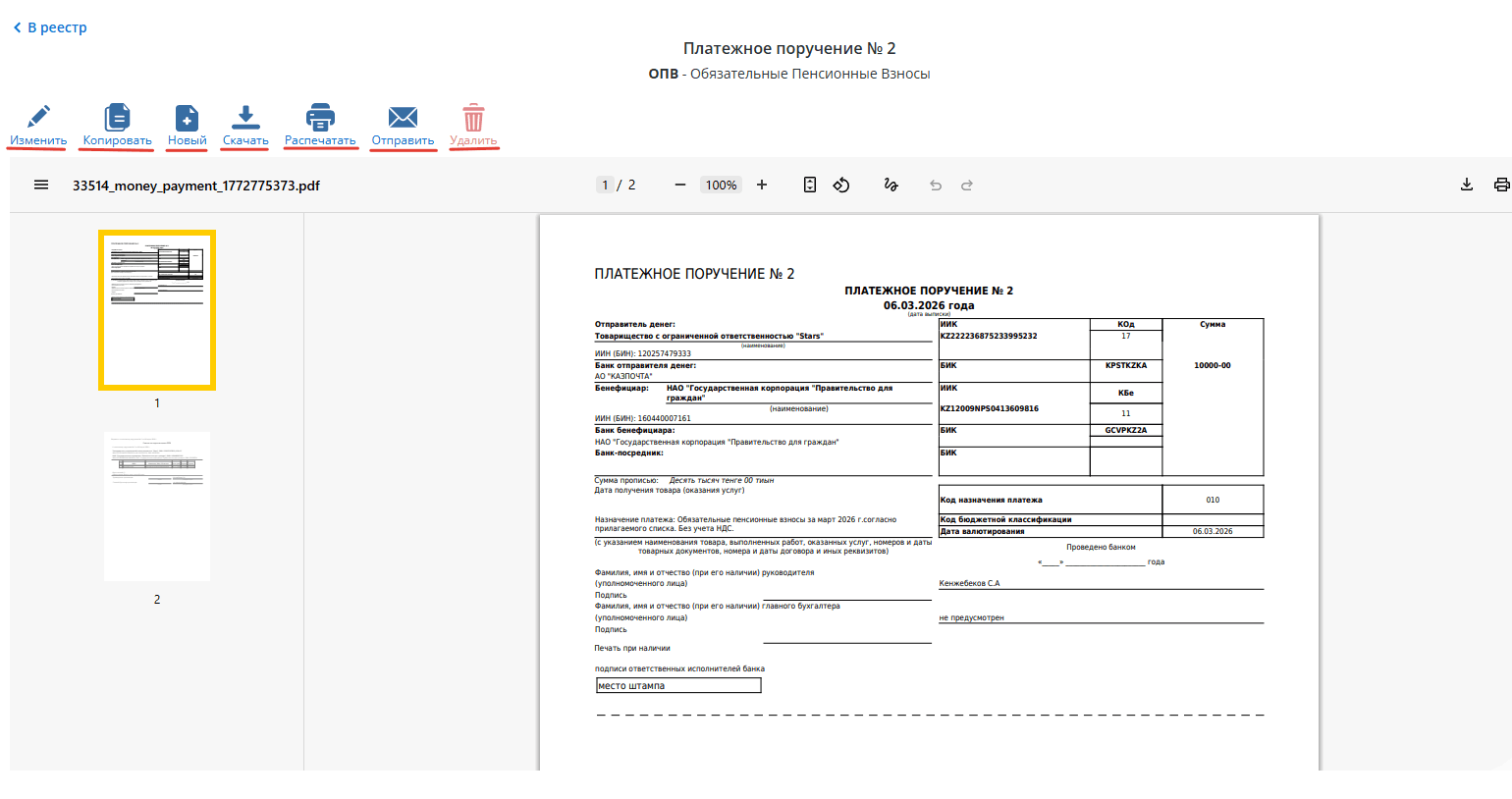Click the Копировать document icon
Screen dimensions: 1512x799
tap(117, 118)
